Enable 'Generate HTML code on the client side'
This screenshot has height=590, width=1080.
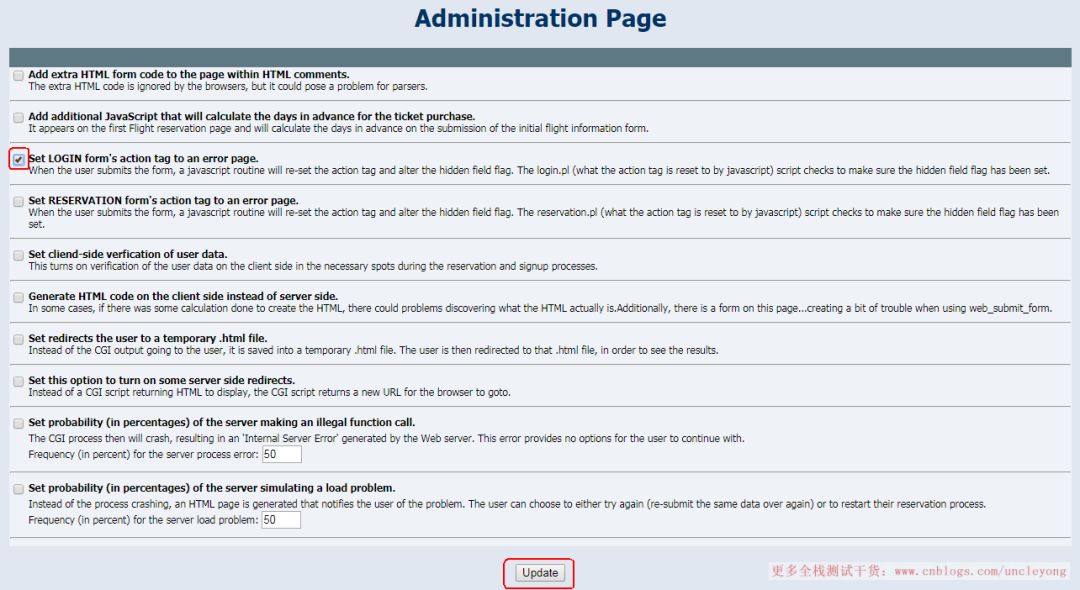(19, 297)
